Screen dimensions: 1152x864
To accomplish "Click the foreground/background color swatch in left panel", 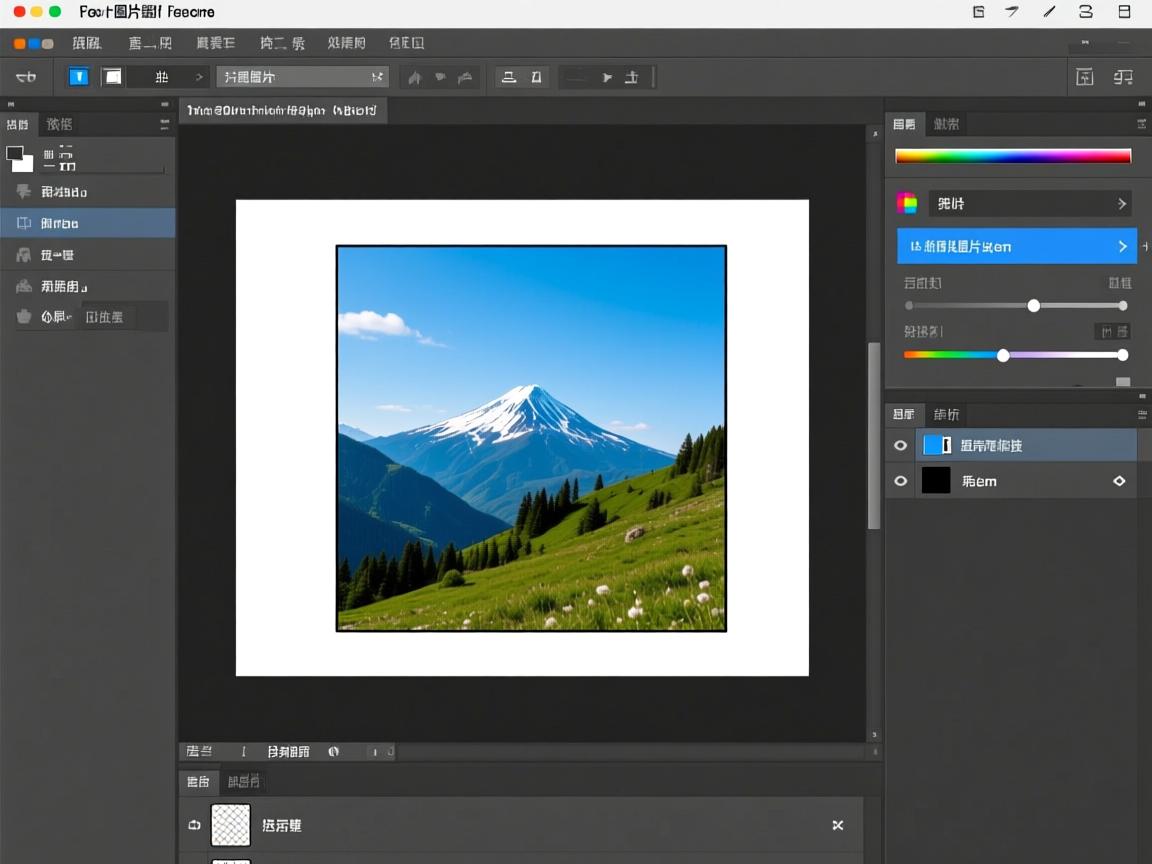I will (x=20, y=159).
